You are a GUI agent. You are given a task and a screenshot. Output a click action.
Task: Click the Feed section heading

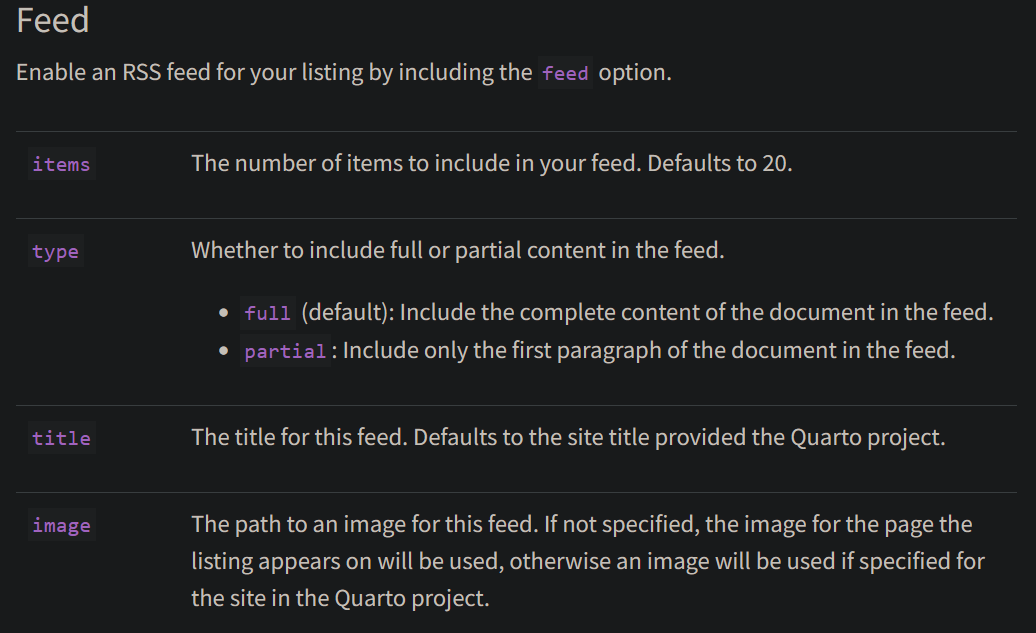[53, 20]
